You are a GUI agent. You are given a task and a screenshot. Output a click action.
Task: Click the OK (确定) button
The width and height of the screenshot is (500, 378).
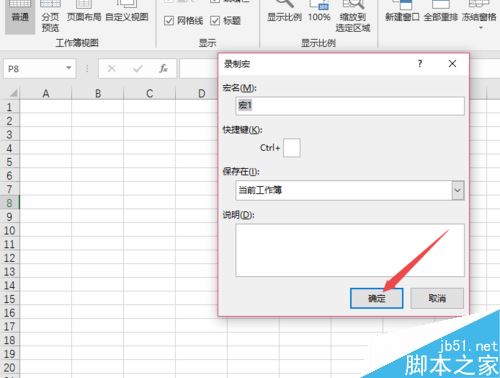click(377, 298)
